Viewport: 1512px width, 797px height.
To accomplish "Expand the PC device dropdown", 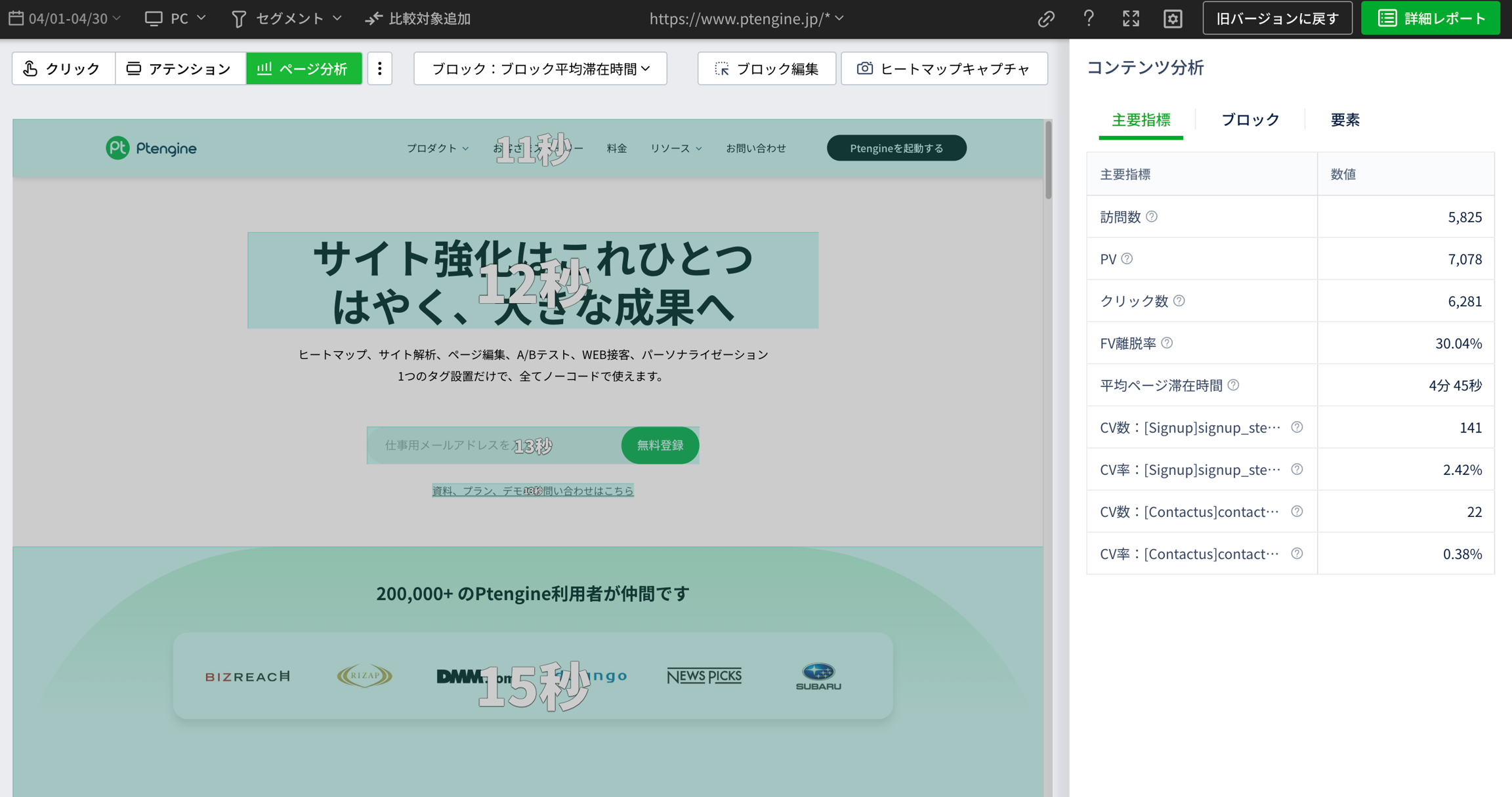I will pos(176,18).
